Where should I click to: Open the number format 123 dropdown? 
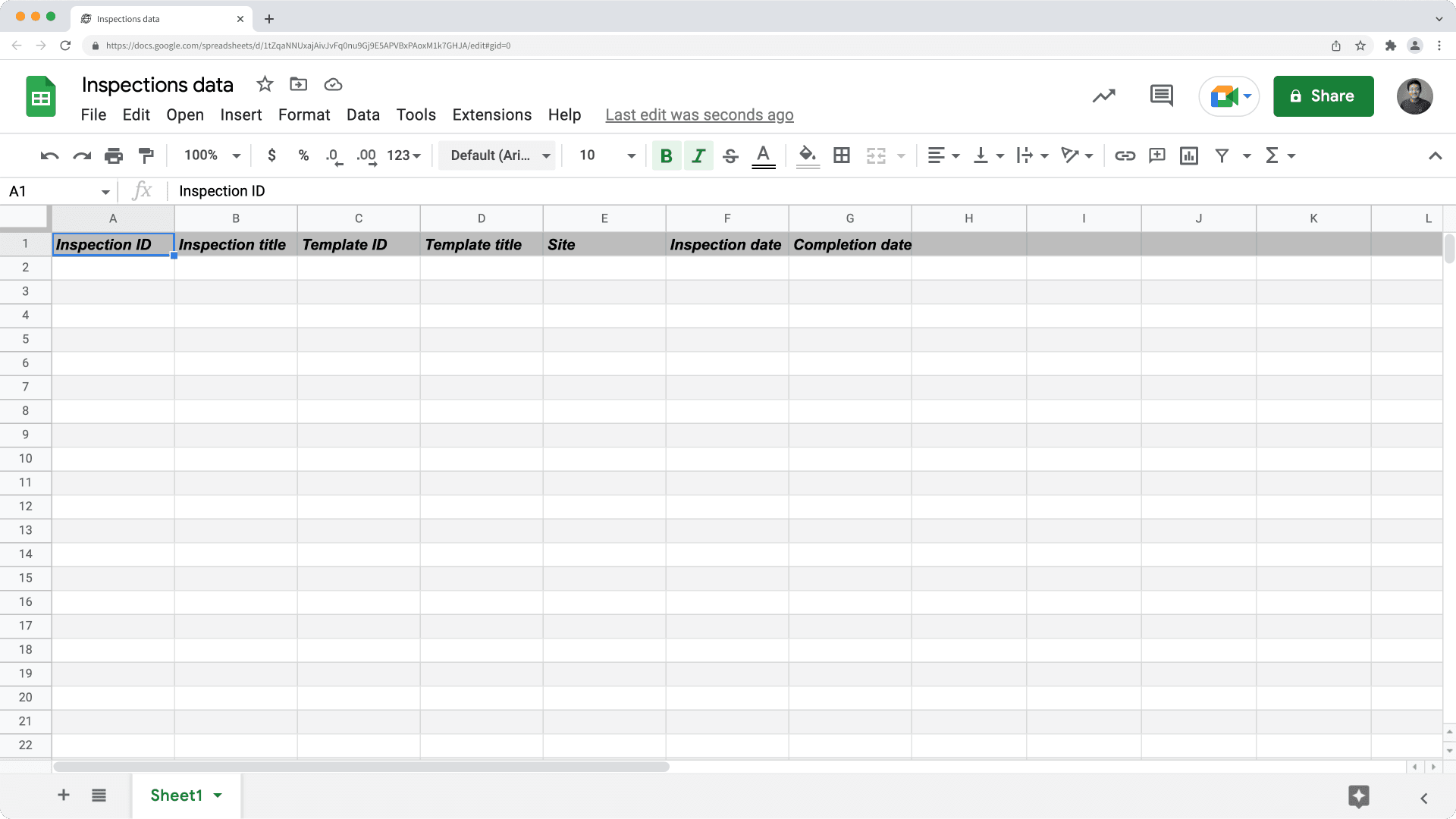pyautogui.click(x=403, y=155)
